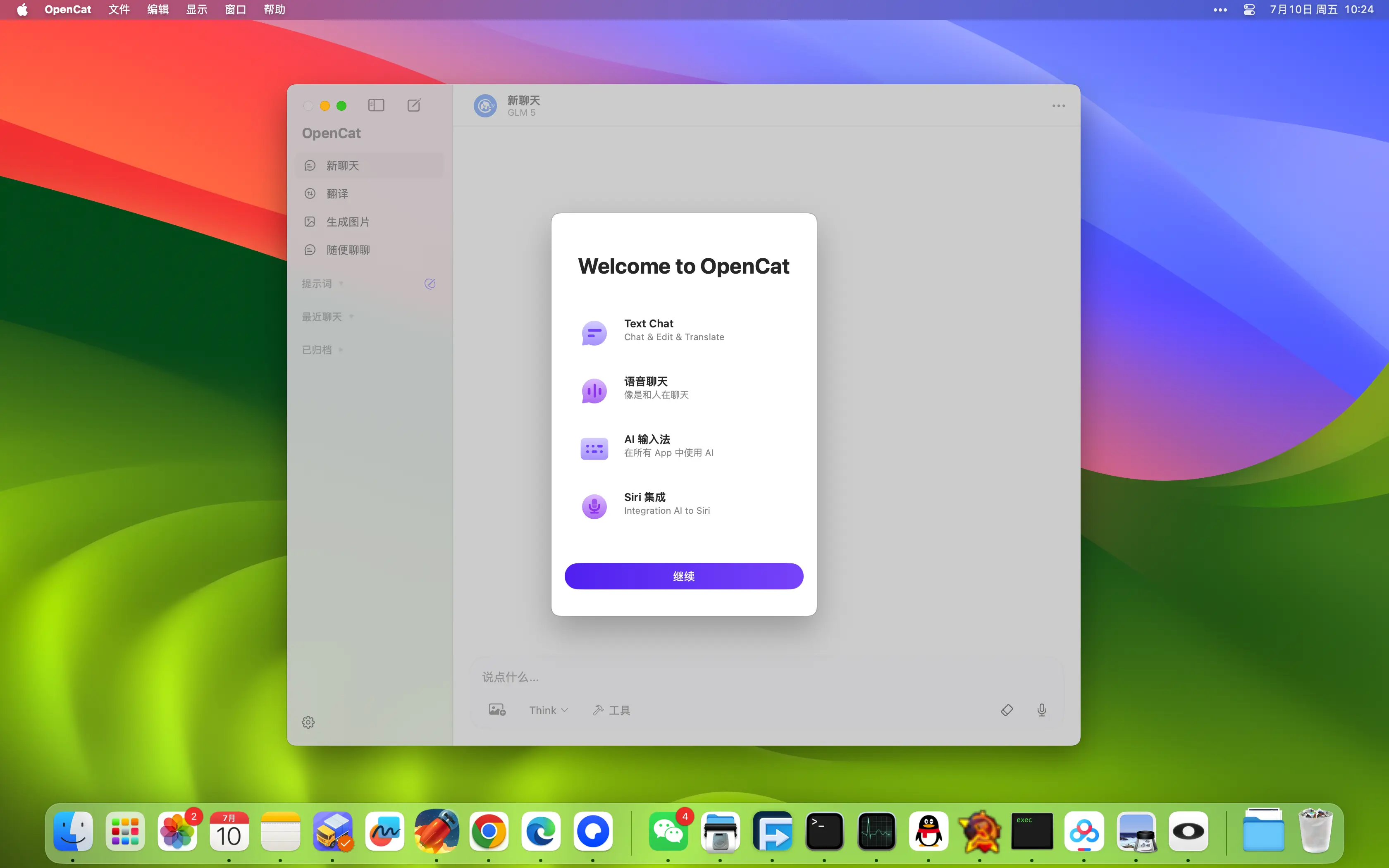This screenshot has height=868, width=1389.
Task: Click the Text Chat bubble icon
Action: [594, 332]
